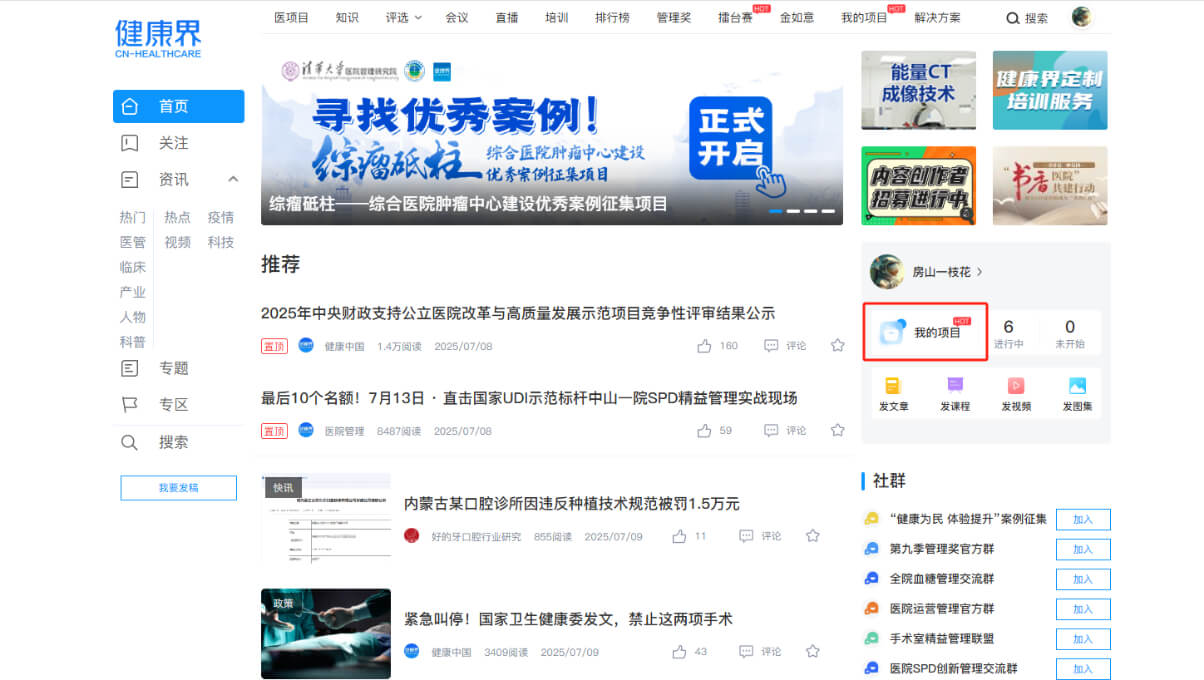Click the 发视频 publish video icon
Image resolution: width=1204 pixels, height=680 pixels.
click(1016, 385)
